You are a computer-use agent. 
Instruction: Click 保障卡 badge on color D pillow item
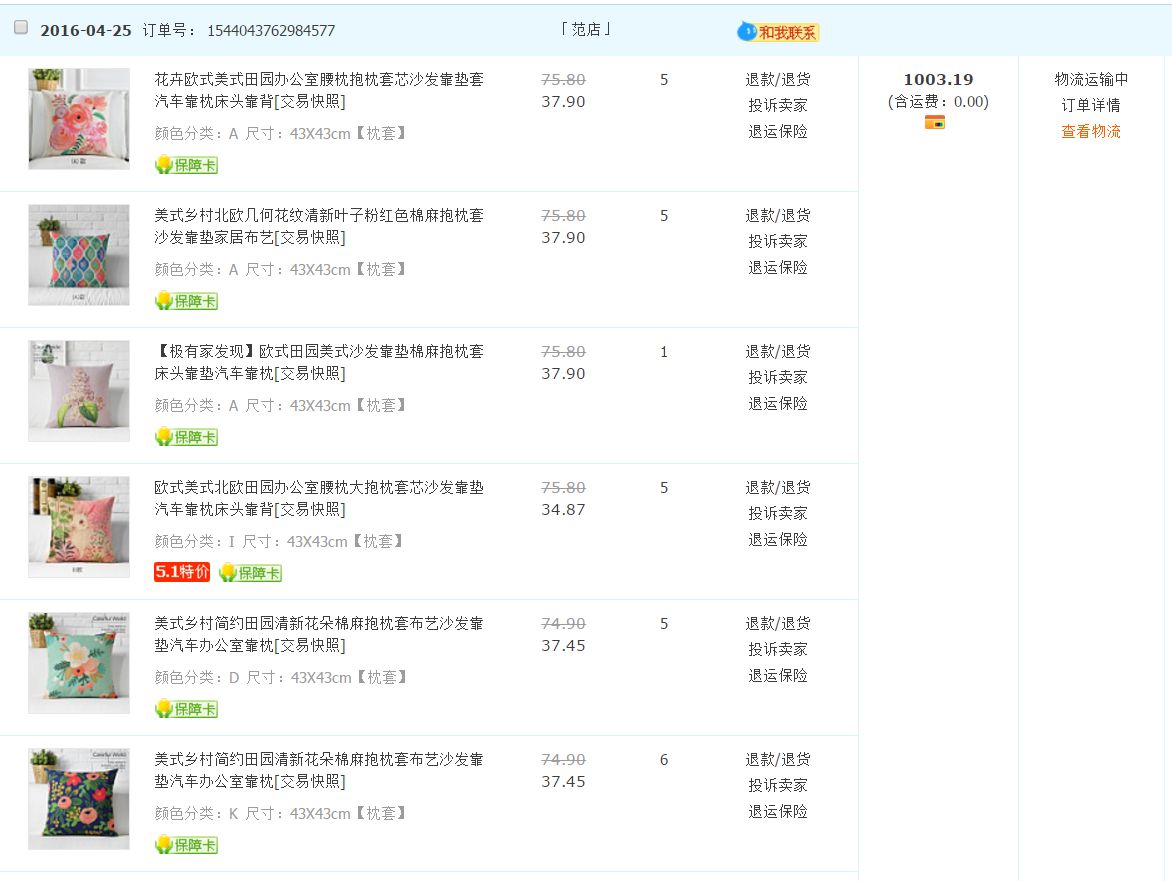coord(186,709)
